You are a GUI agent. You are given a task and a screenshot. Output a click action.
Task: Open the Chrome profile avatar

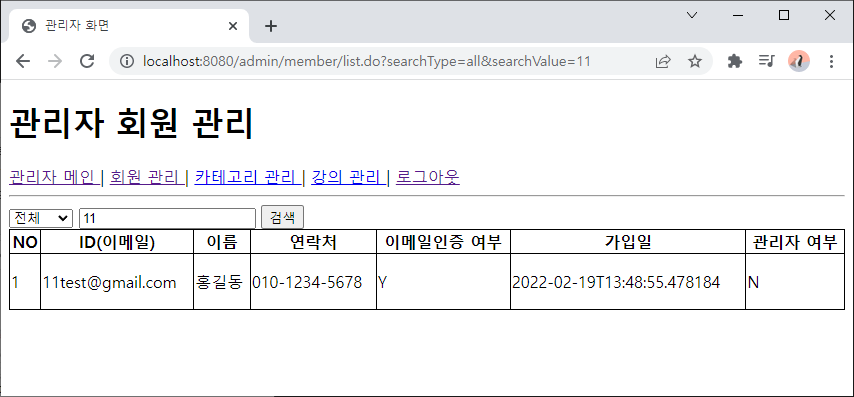[x=798, y=61]
